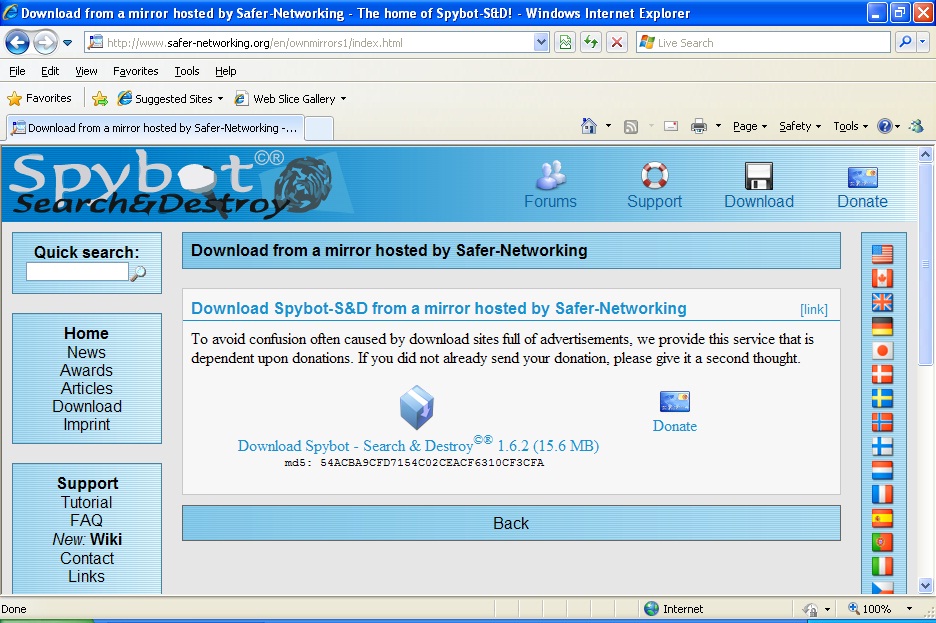Open the Safety command bar menu
This screenshot has width=936, height=623.
tap(800, 126)
